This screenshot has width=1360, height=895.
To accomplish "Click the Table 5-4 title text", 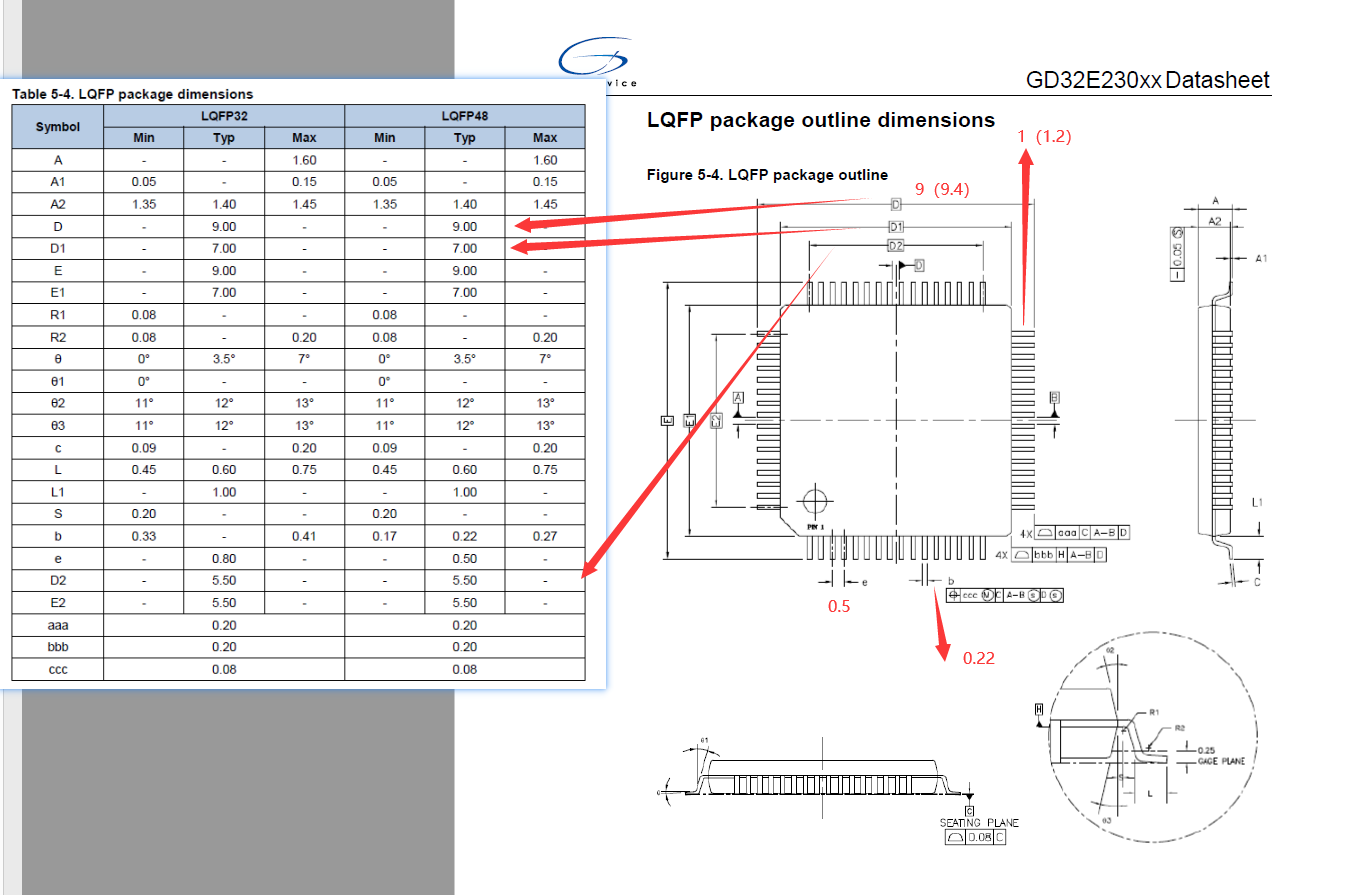I will coord(132,94).
